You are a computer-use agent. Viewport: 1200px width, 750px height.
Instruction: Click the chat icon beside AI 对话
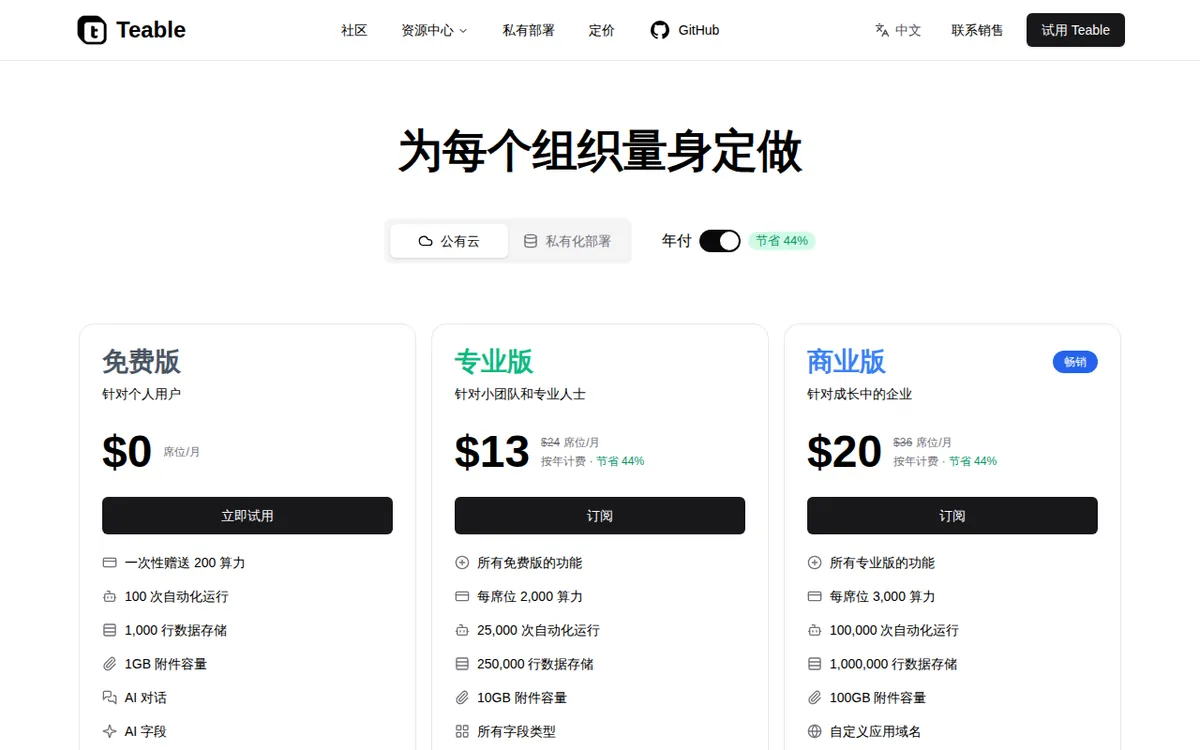[110, 698]
